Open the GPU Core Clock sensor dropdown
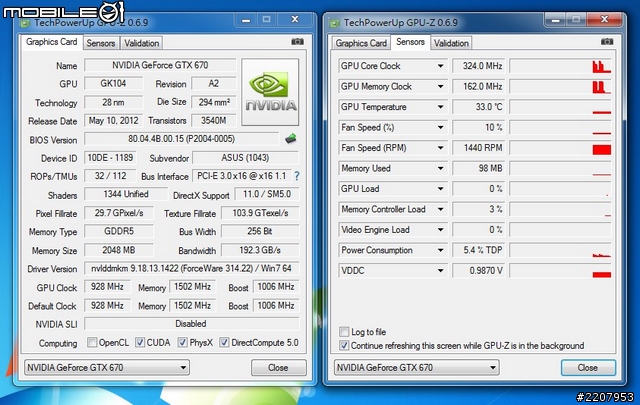Viewport: 640px width, 405px height. tap(440, 66)
